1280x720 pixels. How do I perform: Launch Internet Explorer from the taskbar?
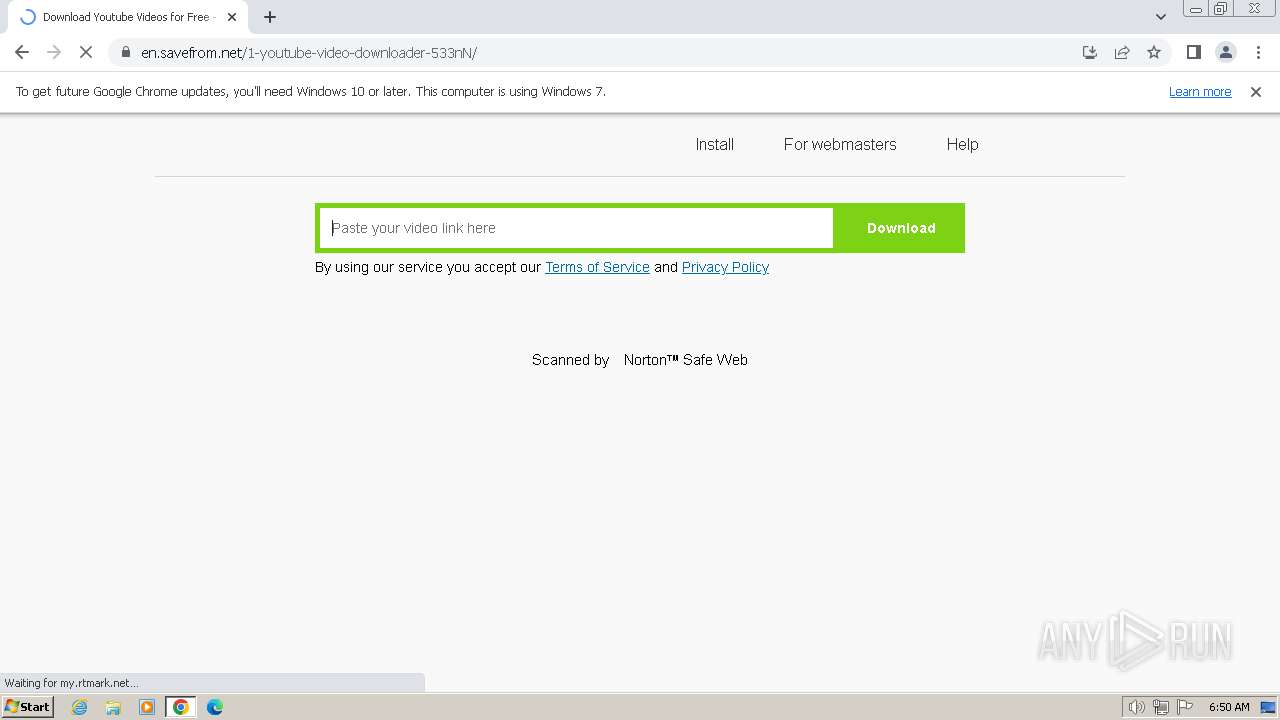(80, 707)
